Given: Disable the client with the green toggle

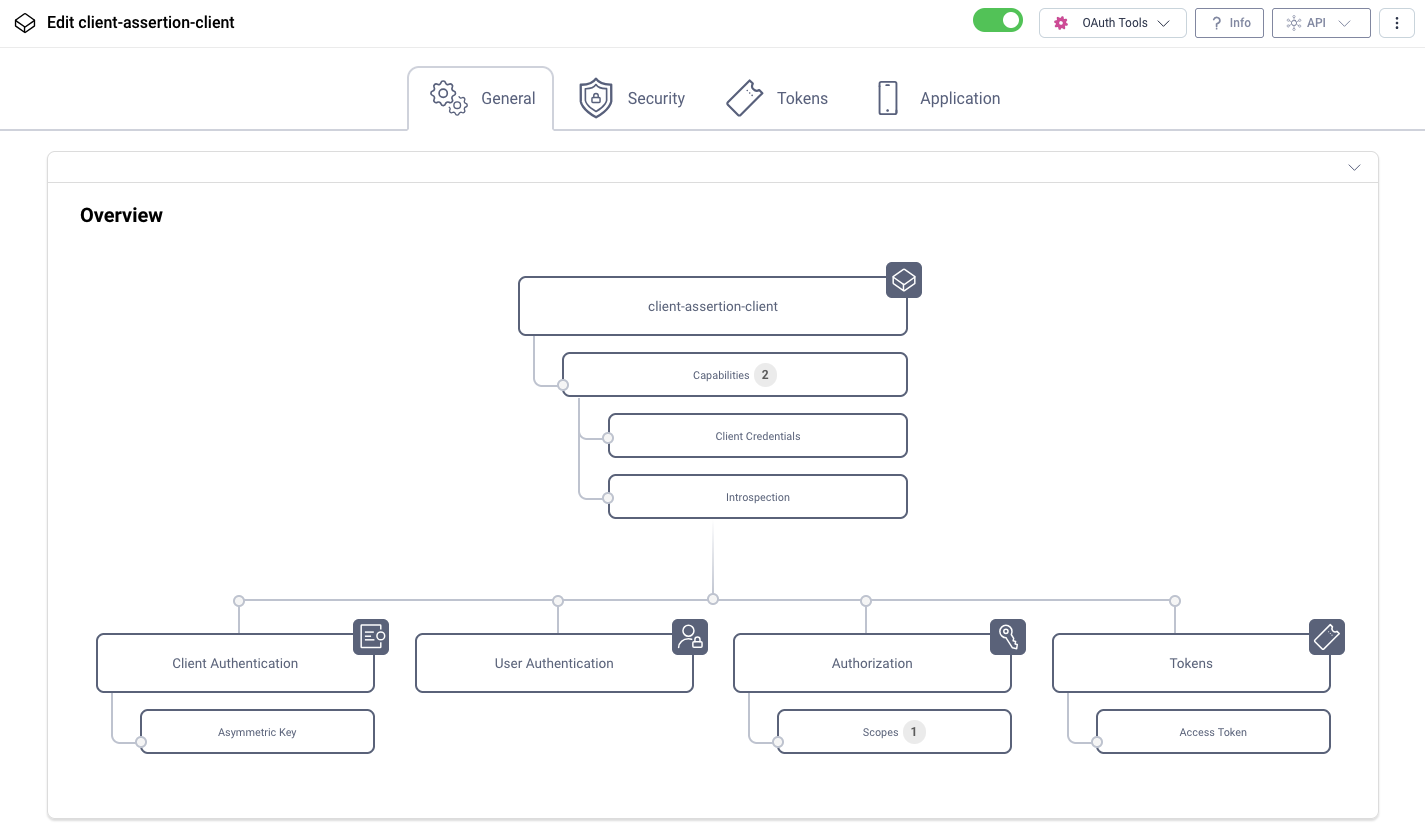Looking at the screenshot, I should pos(998,19).
